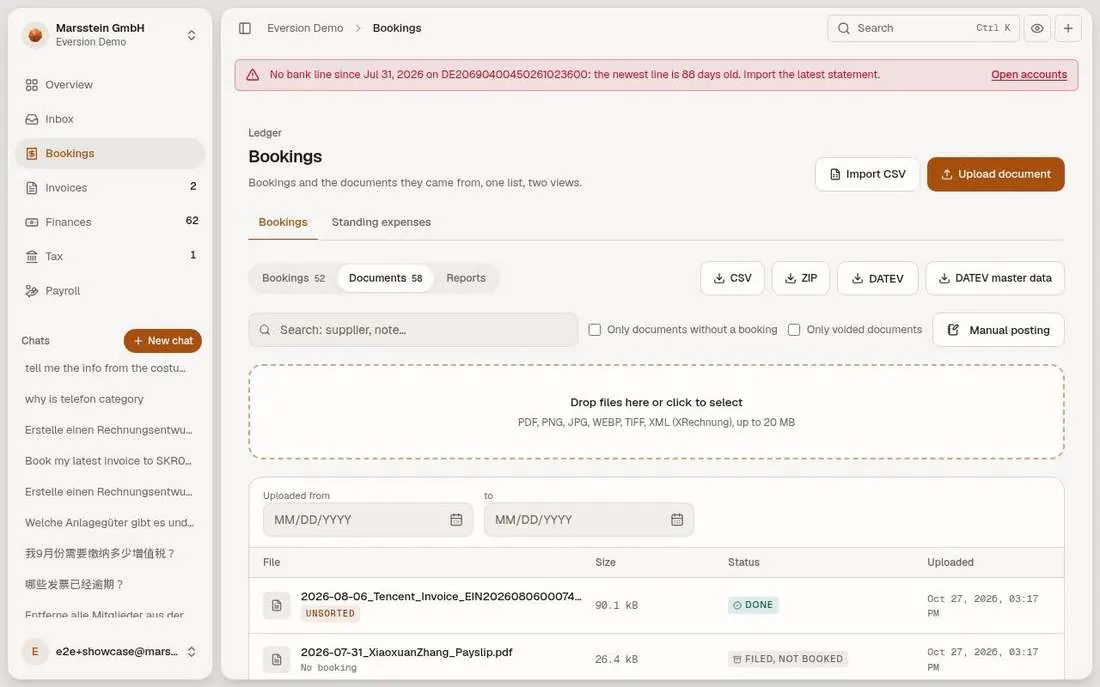Open chat 'tell me the info from the costu…'
1100x687 pixels.
click(105, 368)
